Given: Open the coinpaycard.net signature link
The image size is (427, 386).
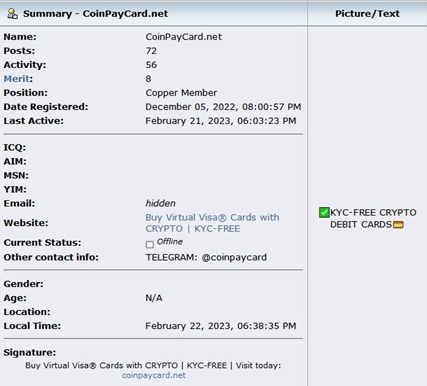Looking at the screenshot, I should (154, 375).
